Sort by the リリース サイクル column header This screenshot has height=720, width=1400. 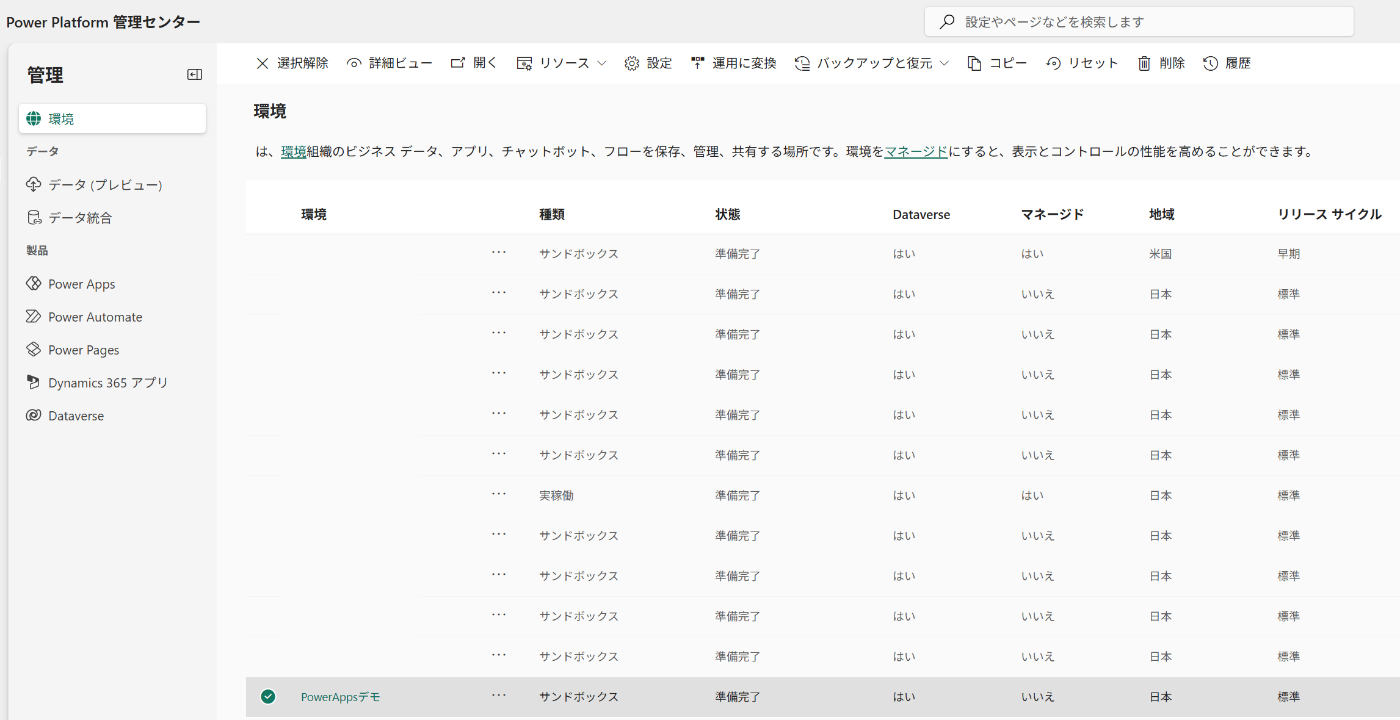click(1329, 214)
